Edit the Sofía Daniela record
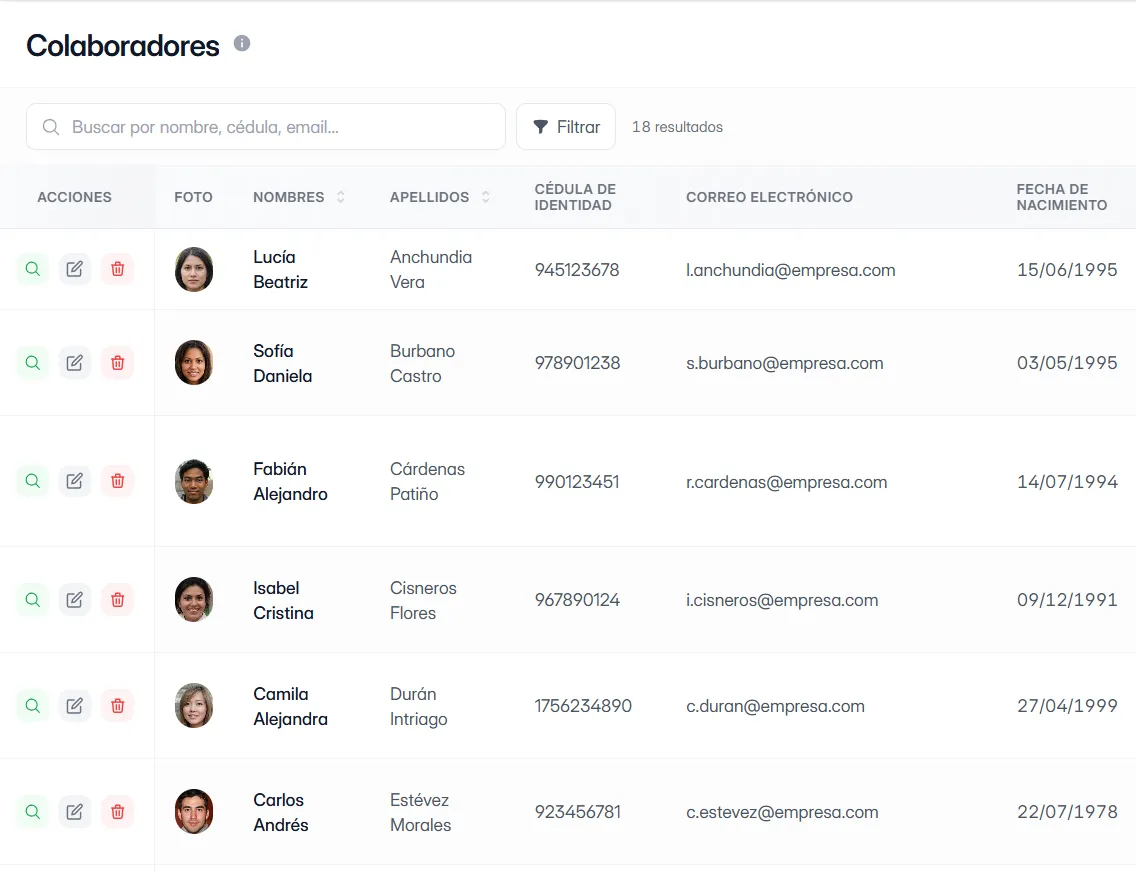The width and height of the screenshot is (1136, 872). coord(75,363)
